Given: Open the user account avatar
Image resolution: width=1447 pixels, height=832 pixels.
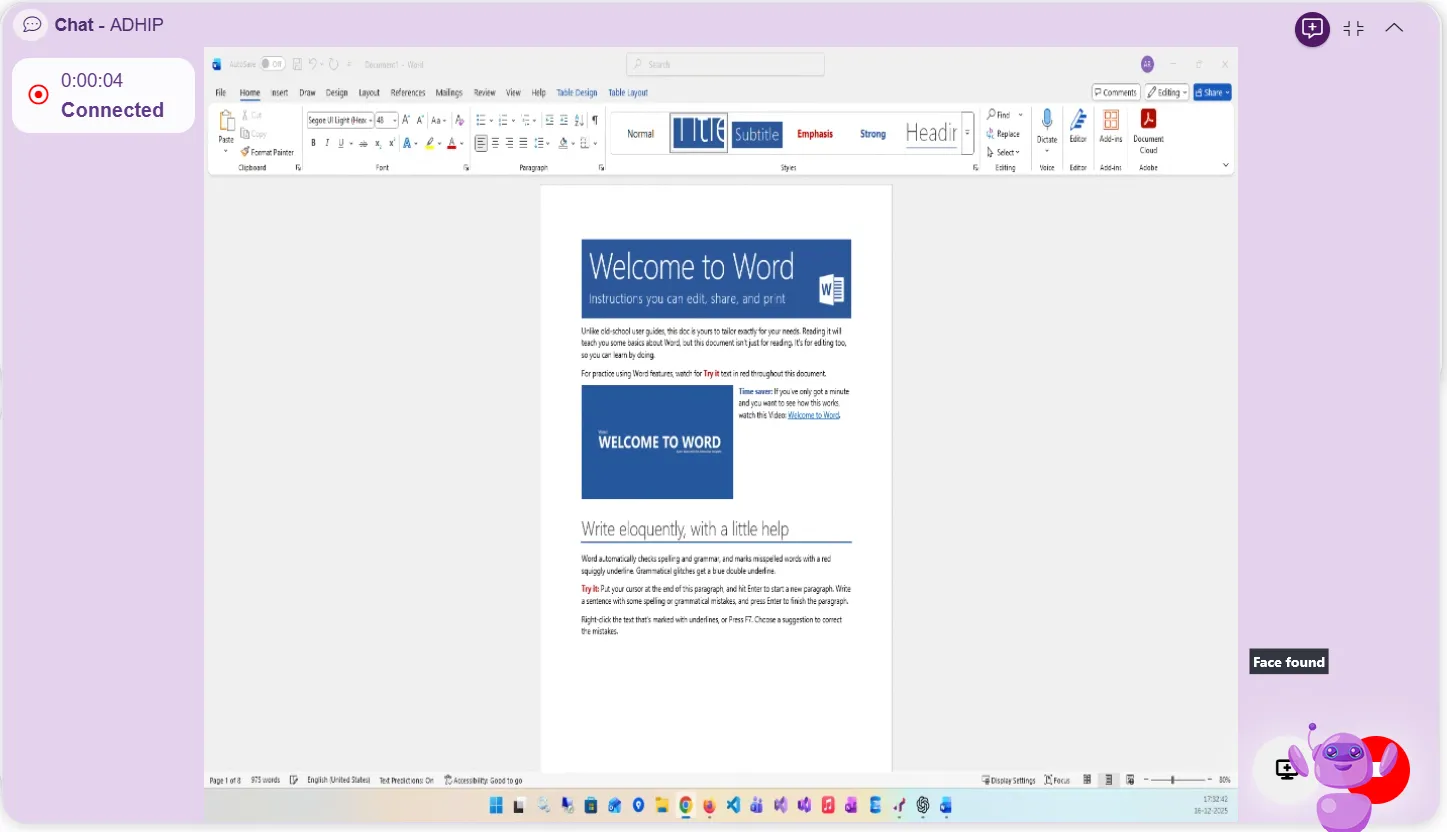Looking at the screenshot, I should tap(1147, 64).
